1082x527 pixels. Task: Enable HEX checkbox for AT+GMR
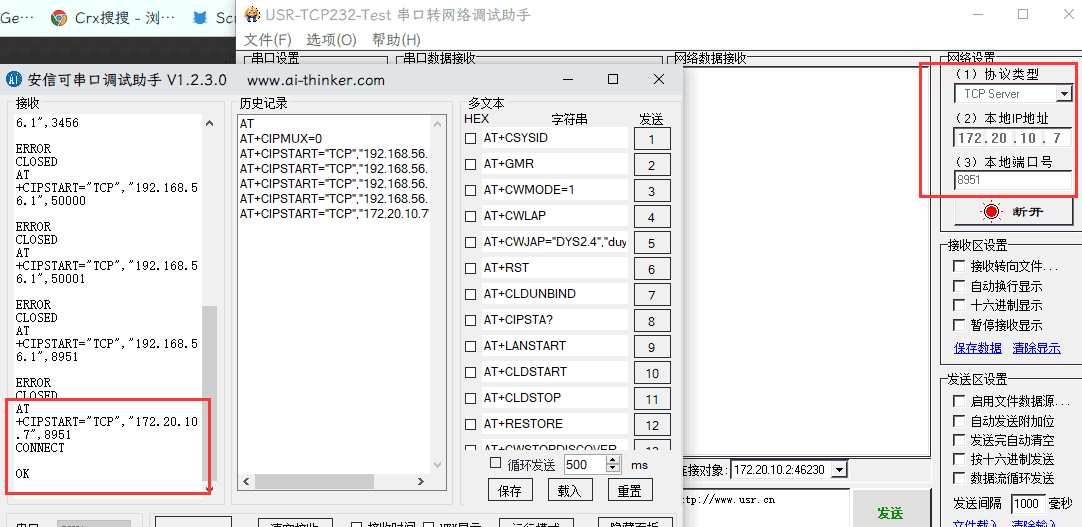(471, 164)
